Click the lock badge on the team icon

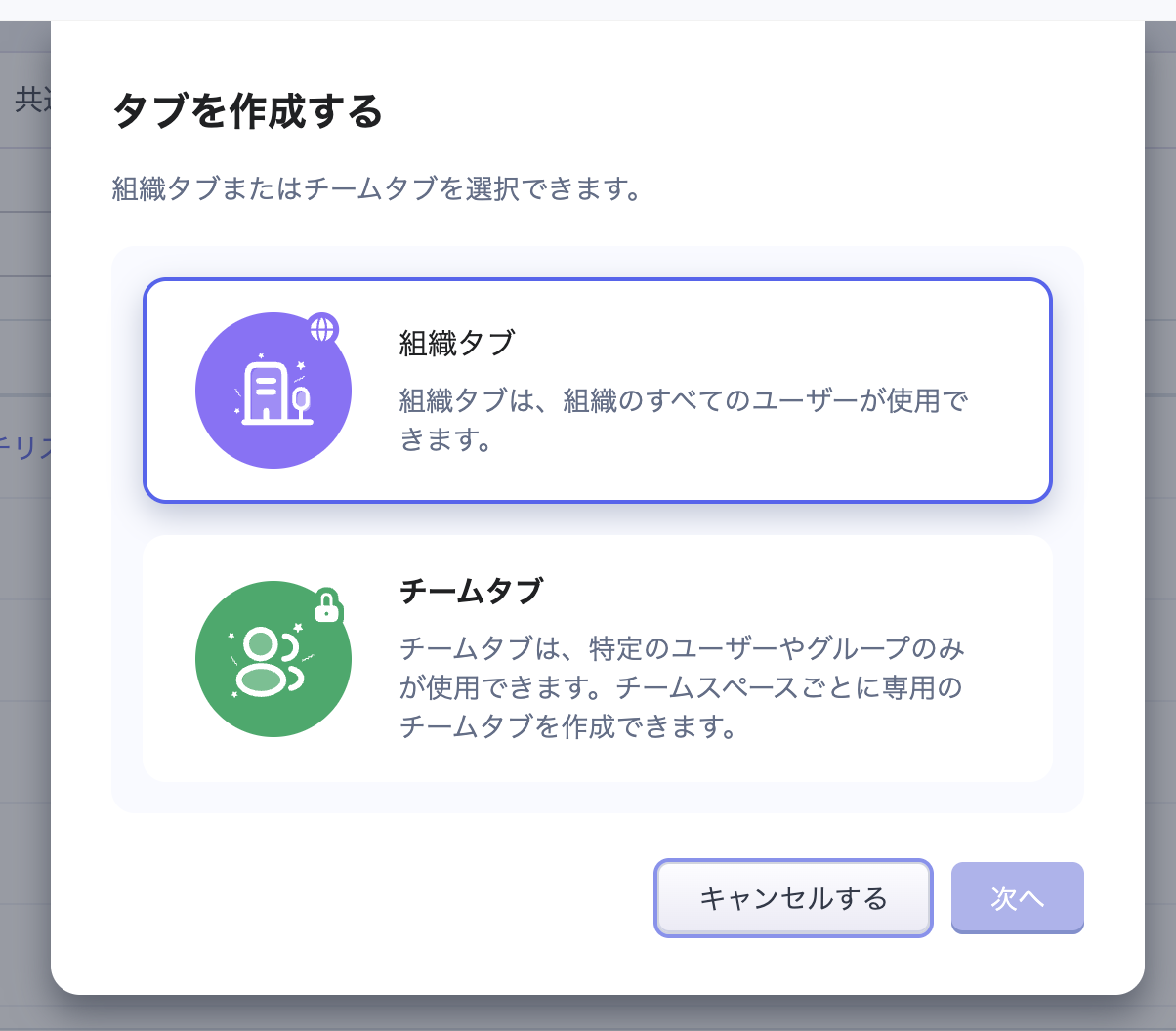326,606
